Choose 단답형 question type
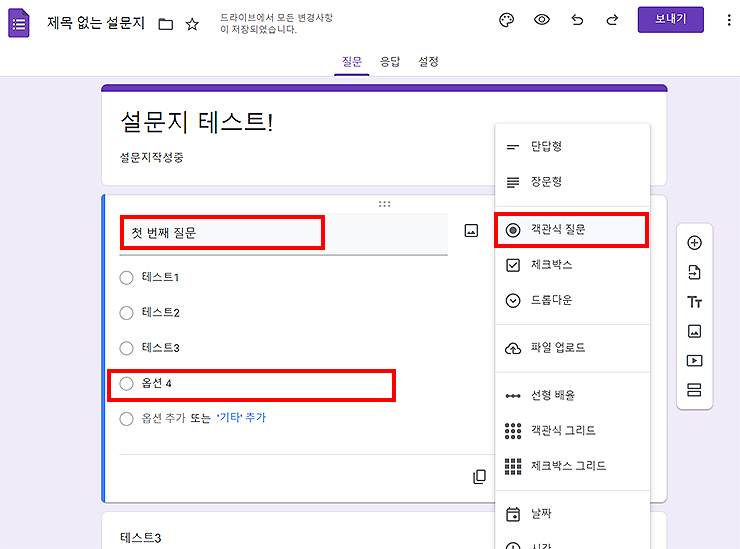The image size is (740, 549). pos(572,146)
